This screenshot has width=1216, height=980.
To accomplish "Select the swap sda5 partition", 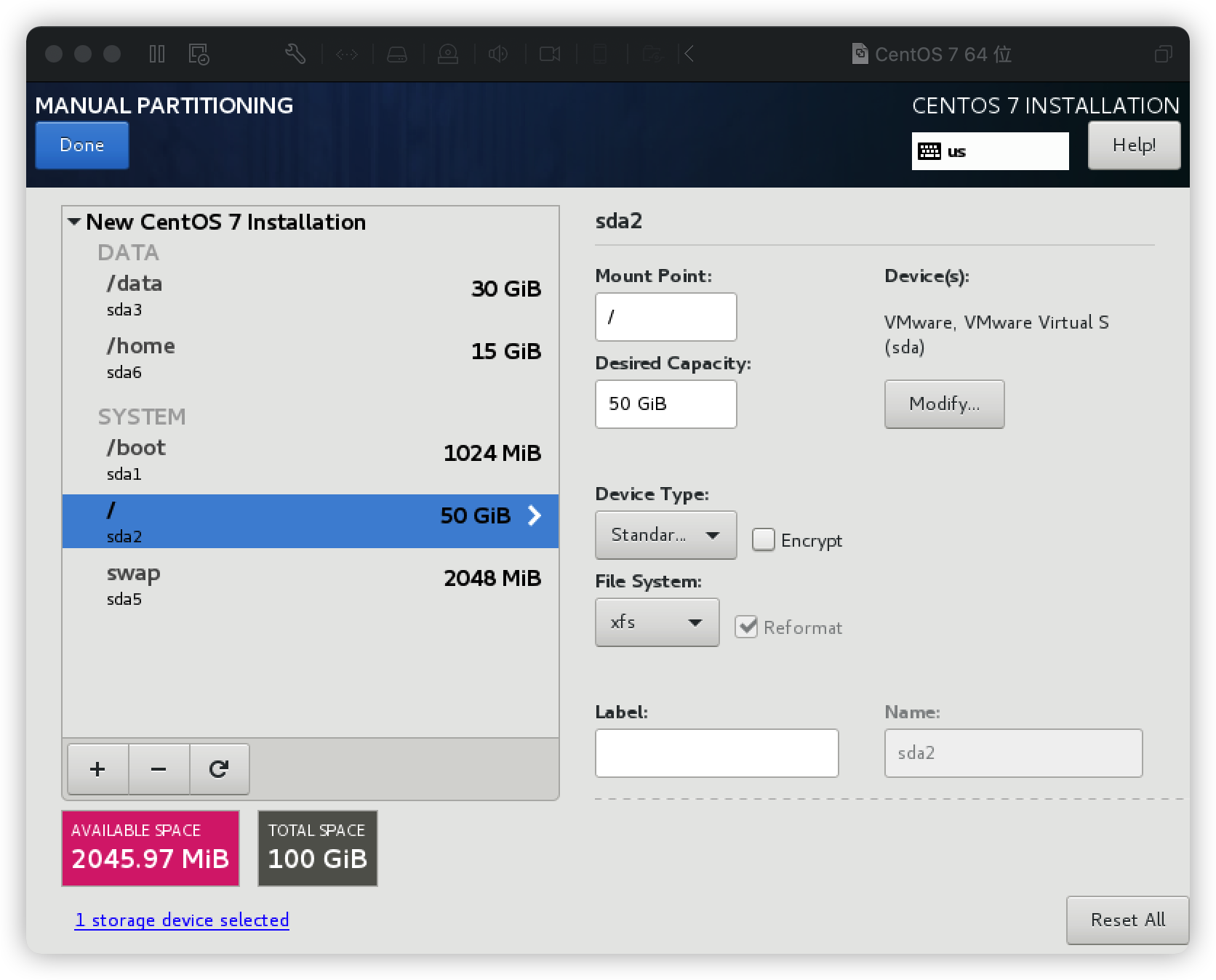I will [x=311, y=585].
